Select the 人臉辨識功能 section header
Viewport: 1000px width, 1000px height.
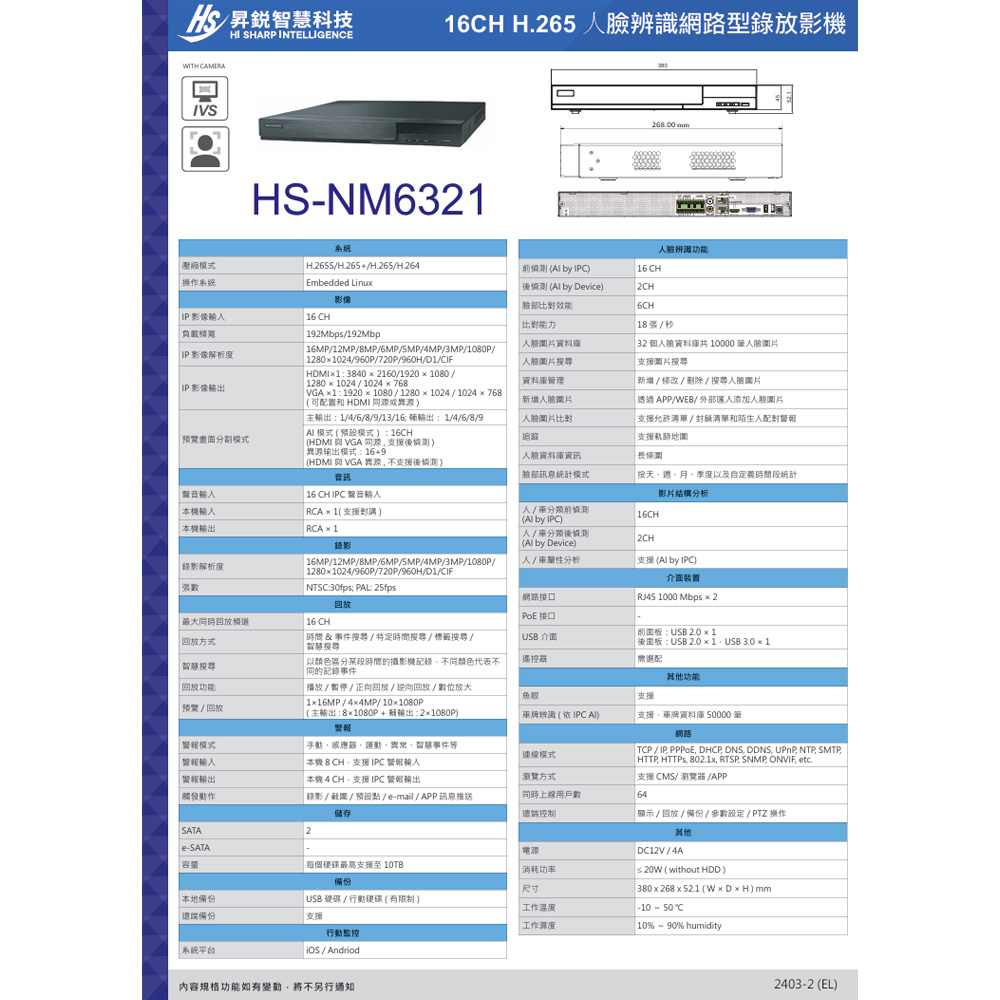[x=682, y=248]
